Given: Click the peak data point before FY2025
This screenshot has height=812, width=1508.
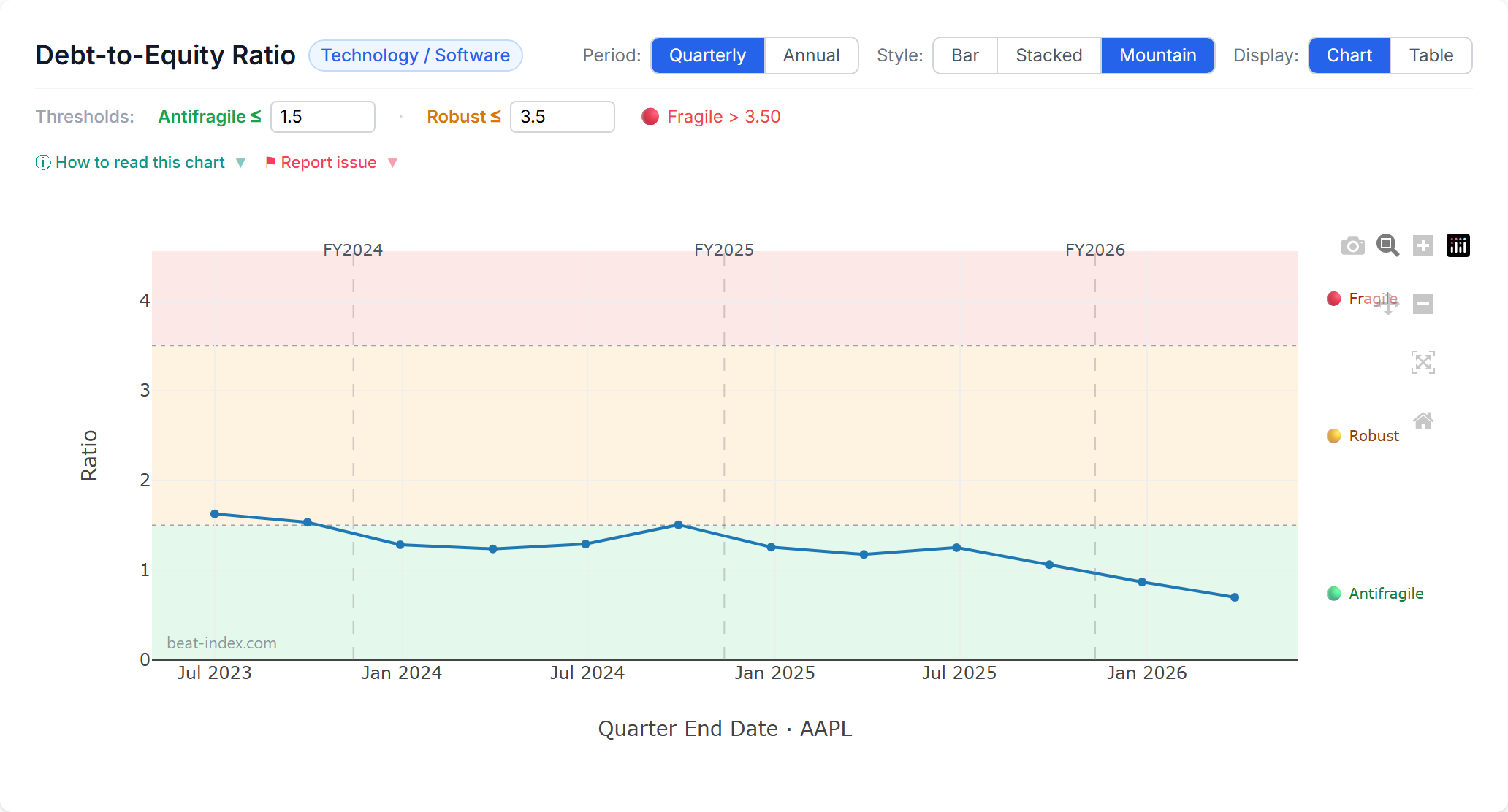Looking at the screenshot, I should pos(678,525).
